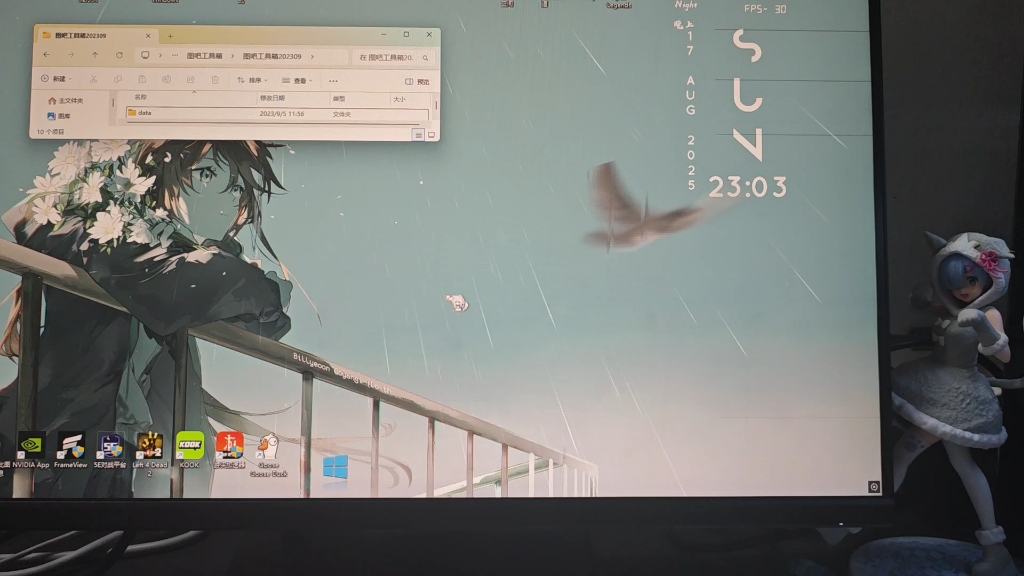Click the small icon at monitor's bottom-right corner
1024x576 pixels.
point(874,487)
